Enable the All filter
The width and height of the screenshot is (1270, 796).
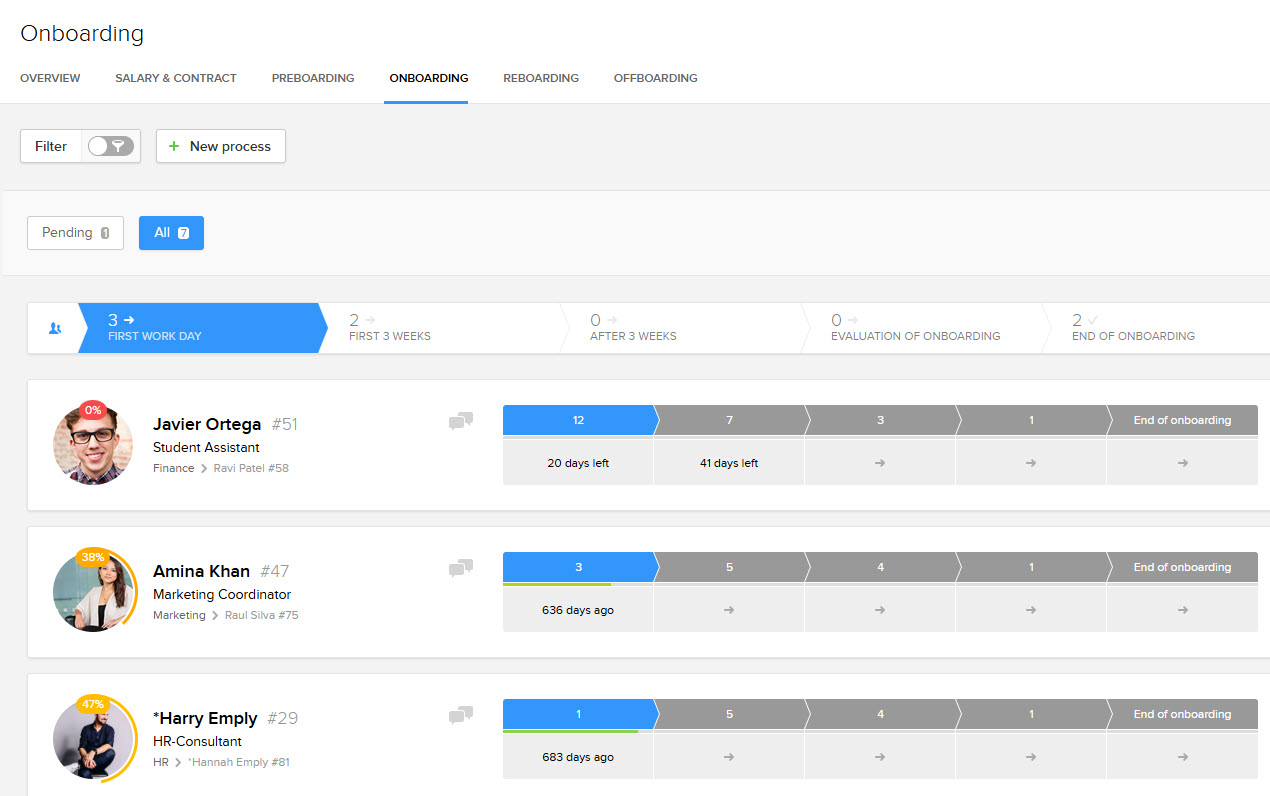pos(171,232)
